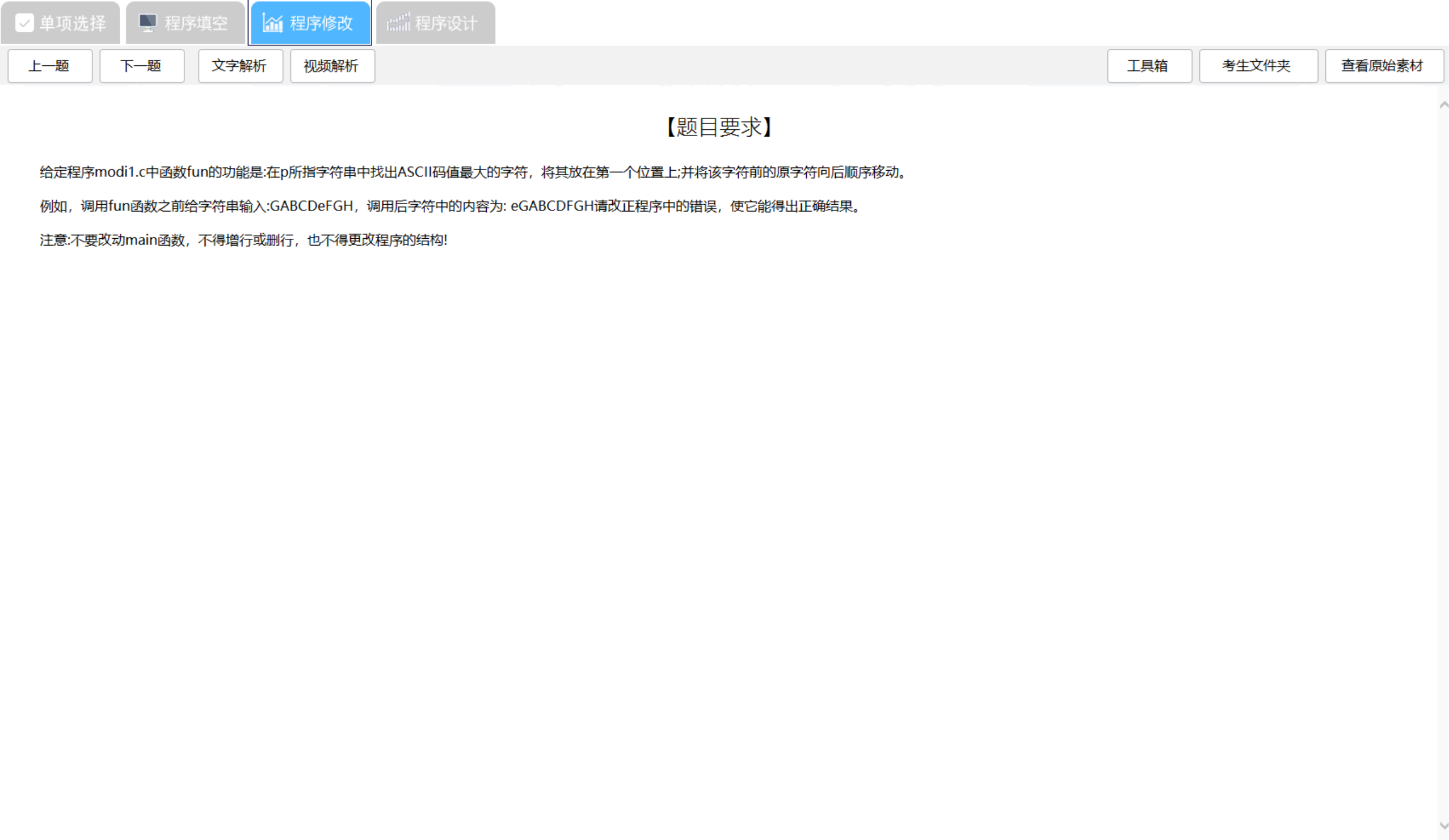1449x840 pixels.
Task: Click the monitor icon on 程序填空 tab
Action: click(x=148, y=23)
